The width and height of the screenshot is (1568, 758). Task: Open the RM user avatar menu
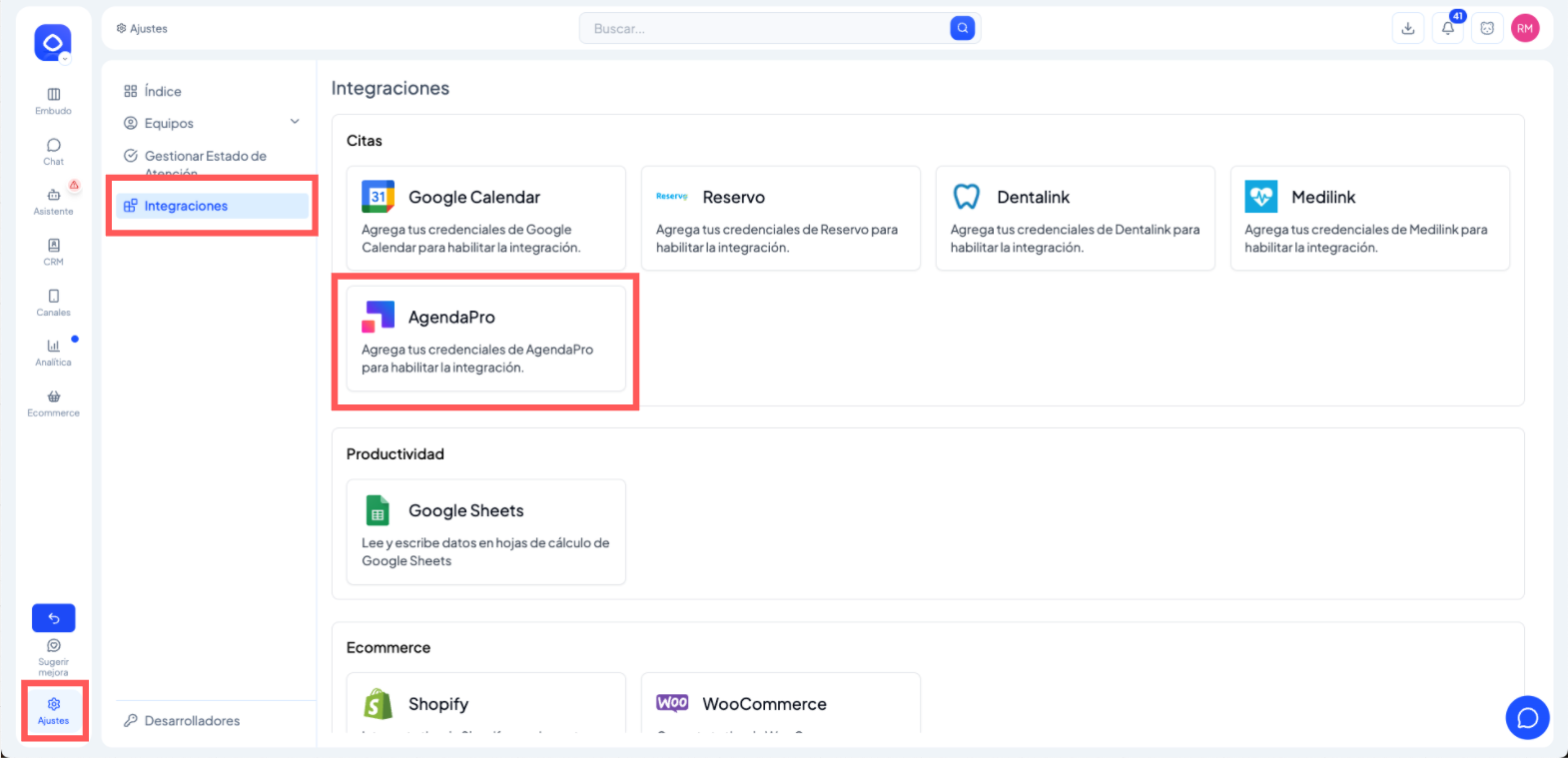coord(1524,29)
